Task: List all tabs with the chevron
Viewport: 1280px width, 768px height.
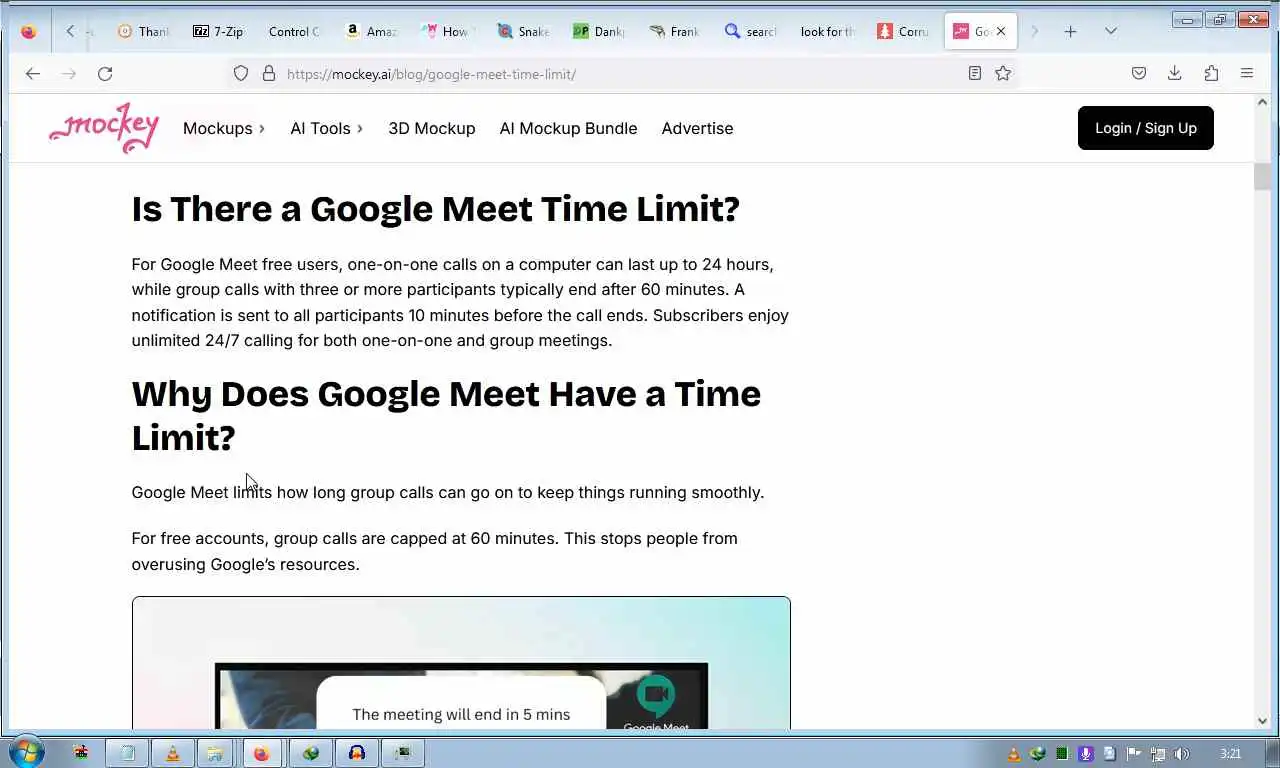Action: click(x=1111, y=31)
